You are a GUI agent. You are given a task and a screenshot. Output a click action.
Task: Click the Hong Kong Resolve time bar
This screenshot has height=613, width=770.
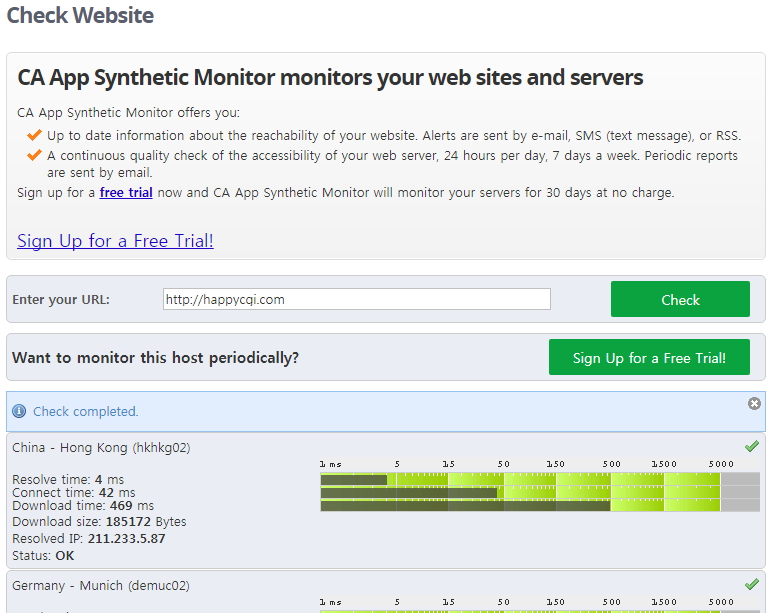pos(354,479)
